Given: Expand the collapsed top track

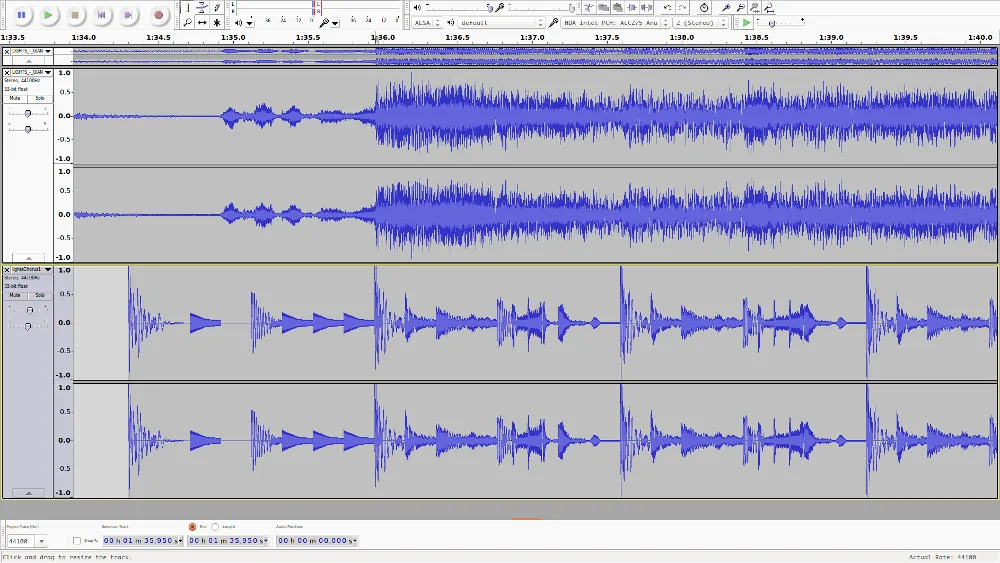Looking at the screenshot, I should click(x=29, y=61).
